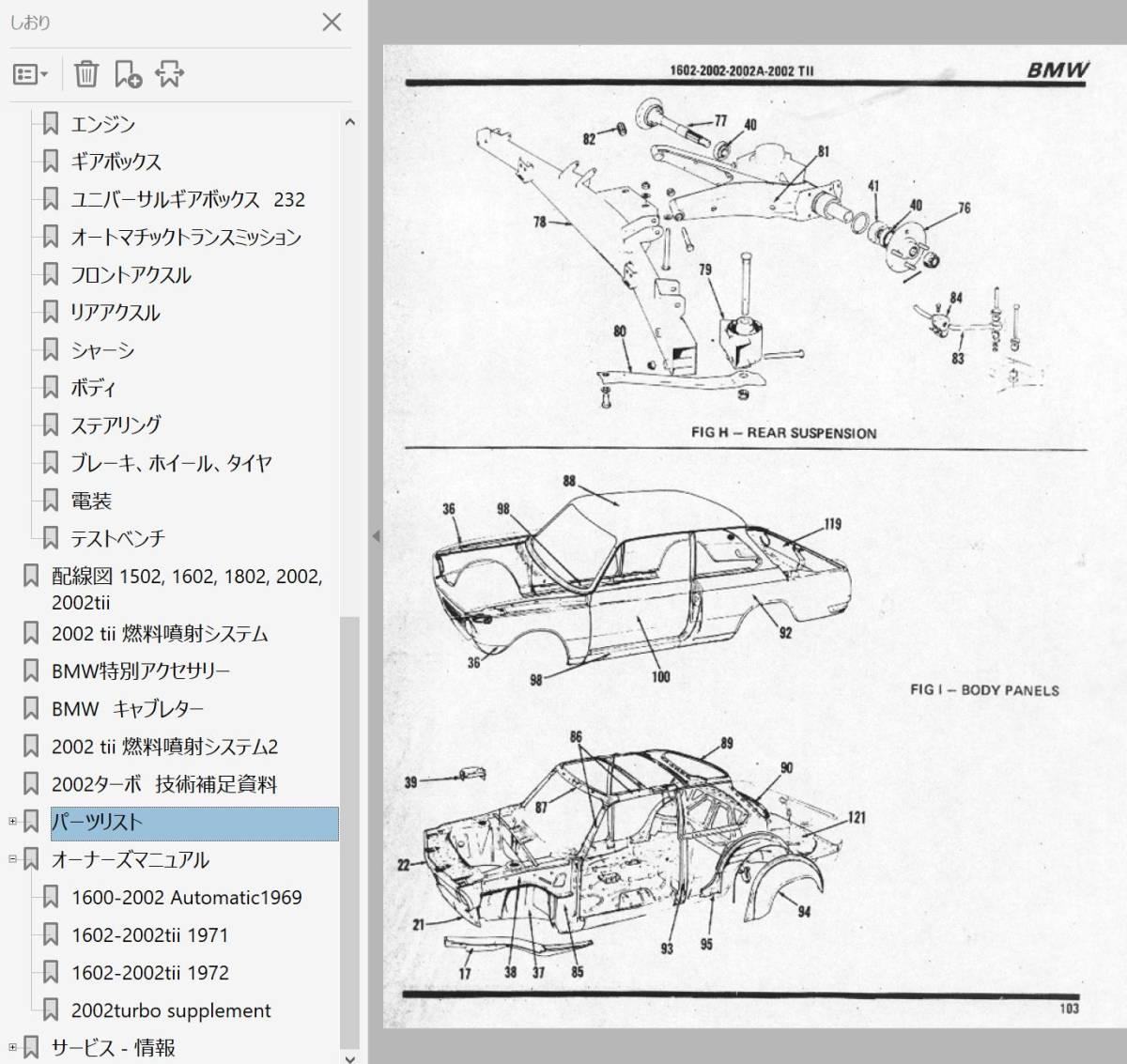Add a new bookmark
1127x1064 pixels.
click(x=128, y=73)
